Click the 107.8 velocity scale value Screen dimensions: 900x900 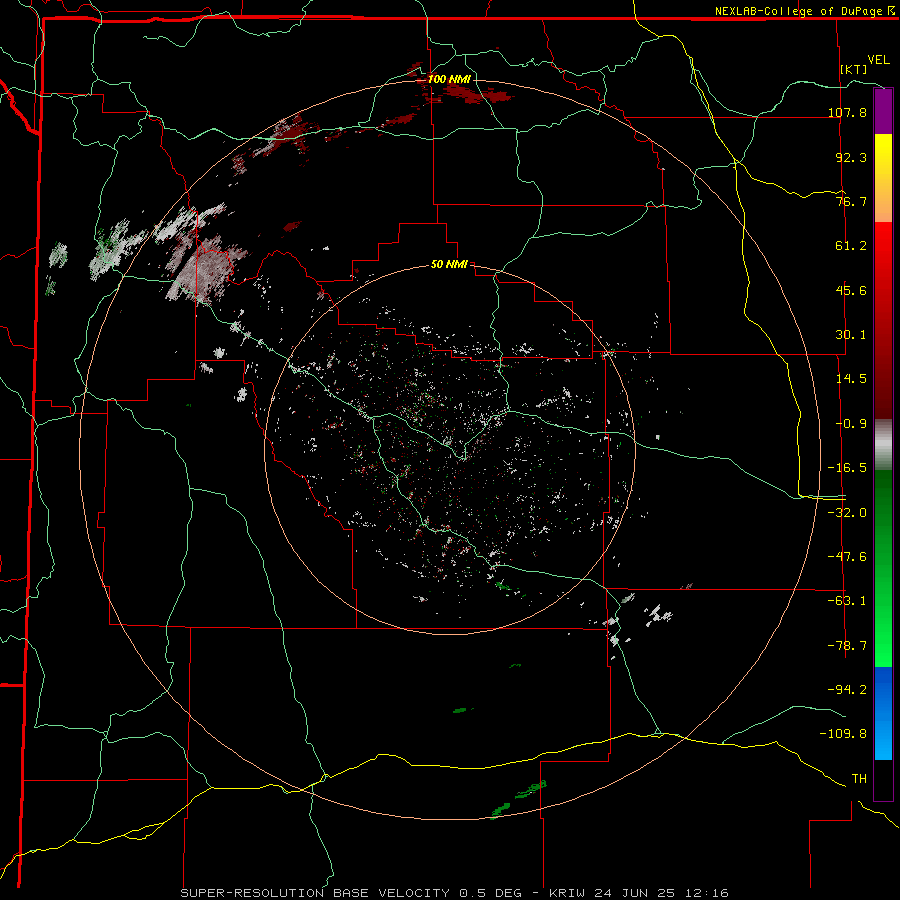click(847, 112)
